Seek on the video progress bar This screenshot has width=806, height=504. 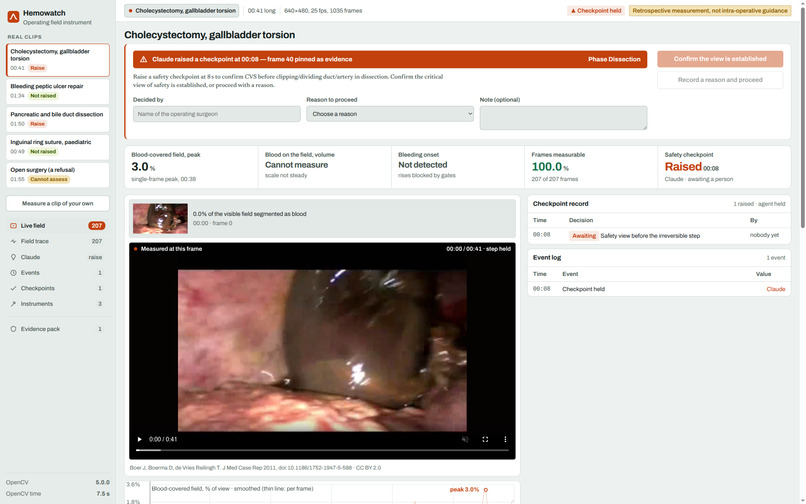[x=322, y=450]
